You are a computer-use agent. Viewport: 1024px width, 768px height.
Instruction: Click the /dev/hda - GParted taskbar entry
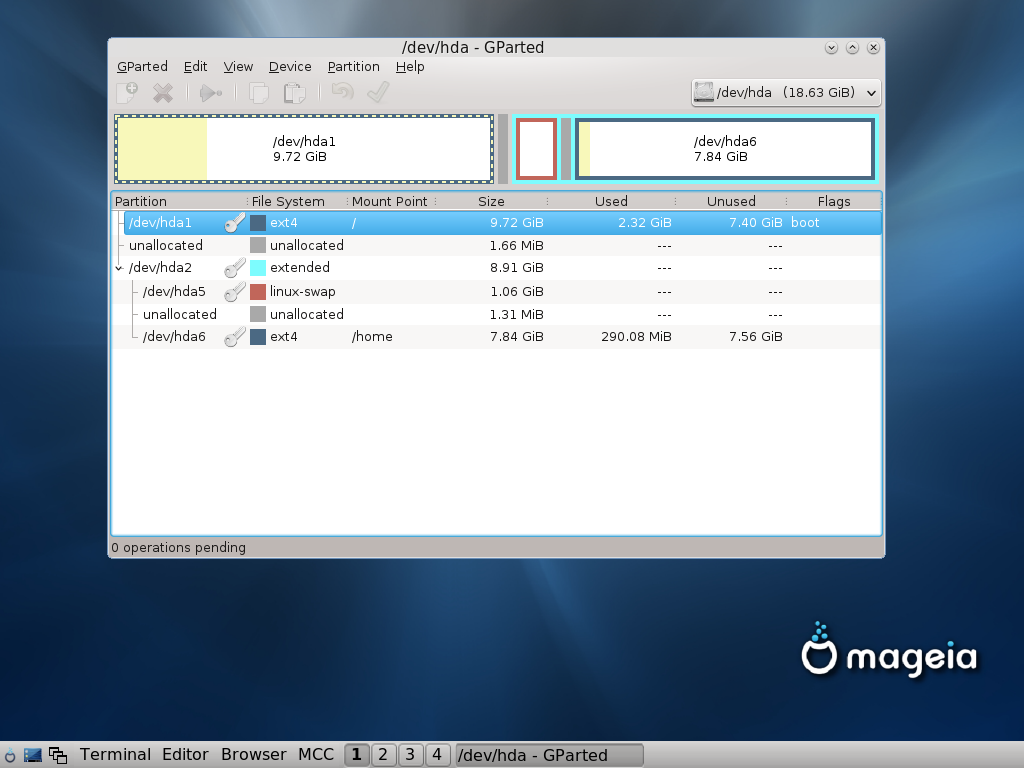549,755
